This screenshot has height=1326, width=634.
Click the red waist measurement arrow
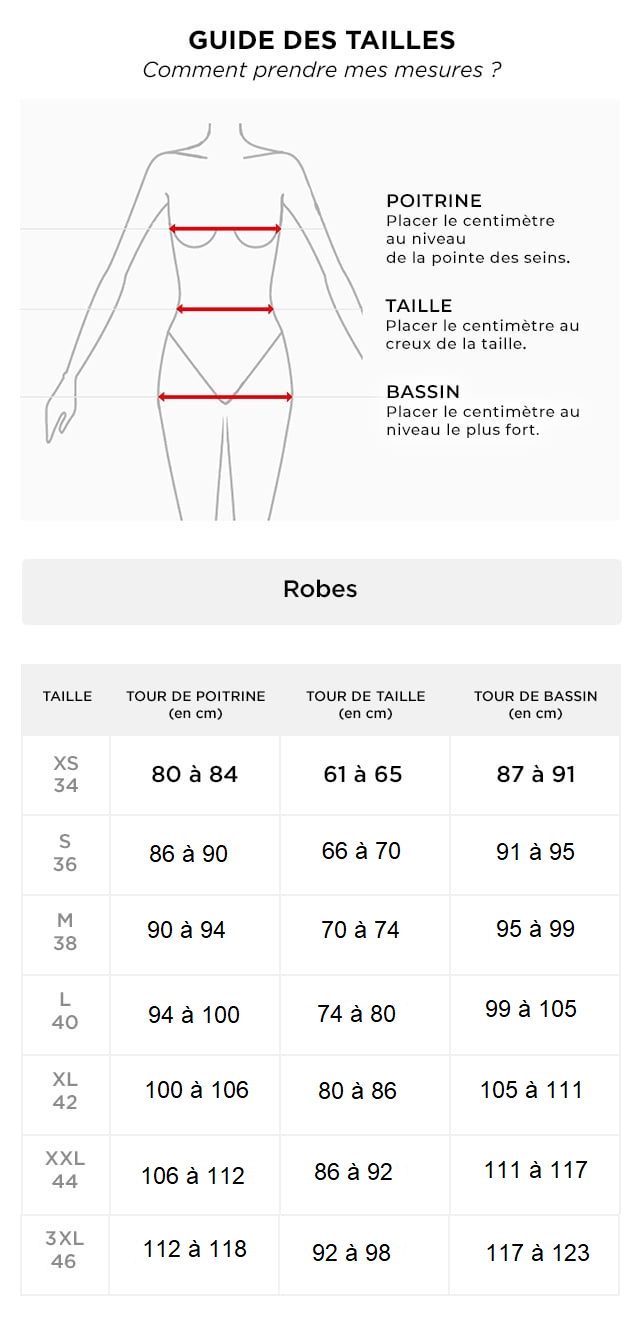pos(225,309)
